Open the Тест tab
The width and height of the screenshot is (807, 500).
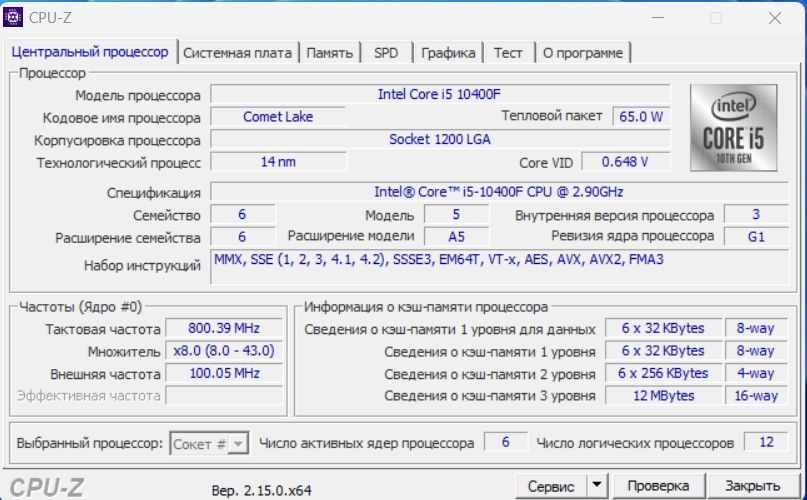click(508, 53)
